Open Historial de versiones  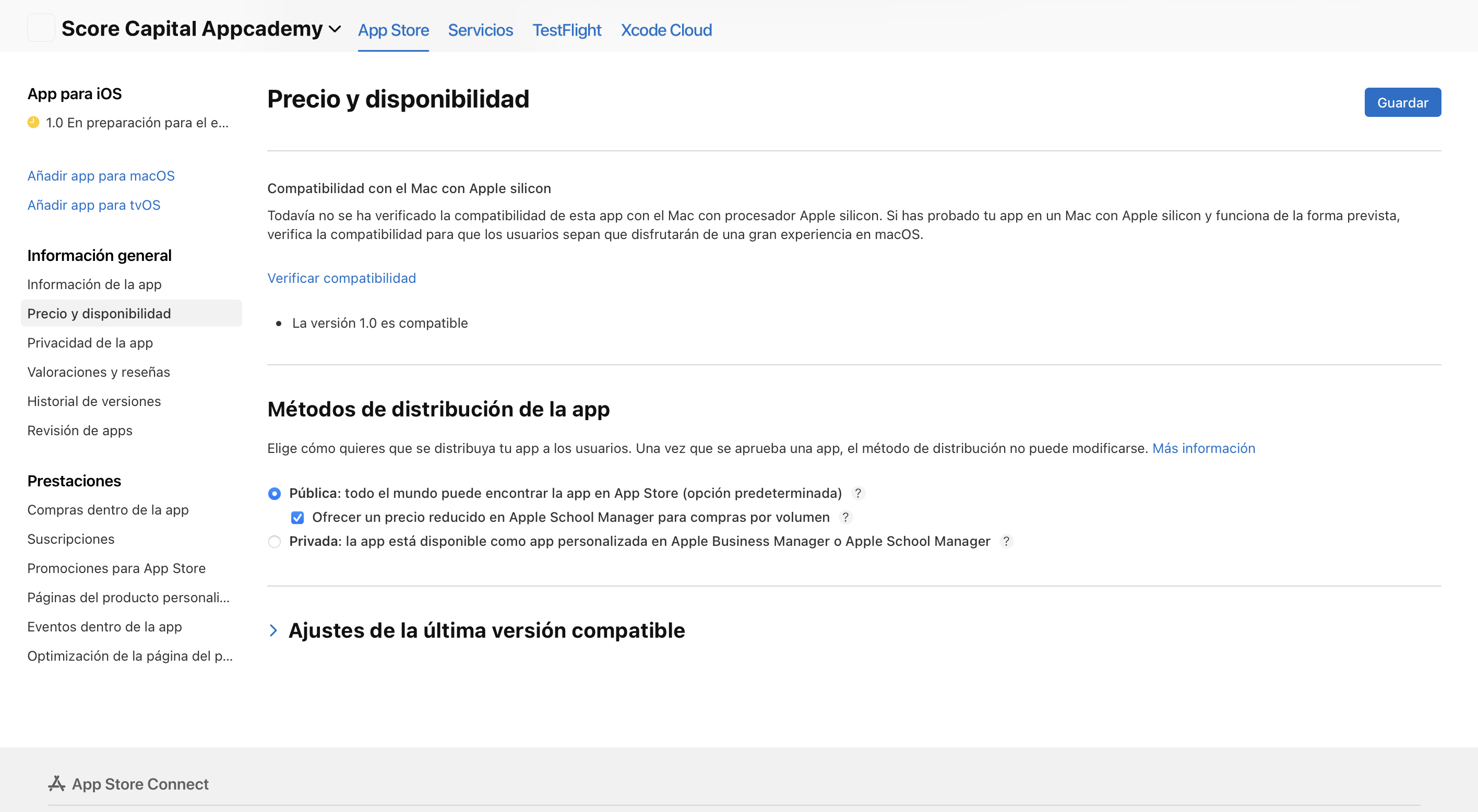(94, 401)
